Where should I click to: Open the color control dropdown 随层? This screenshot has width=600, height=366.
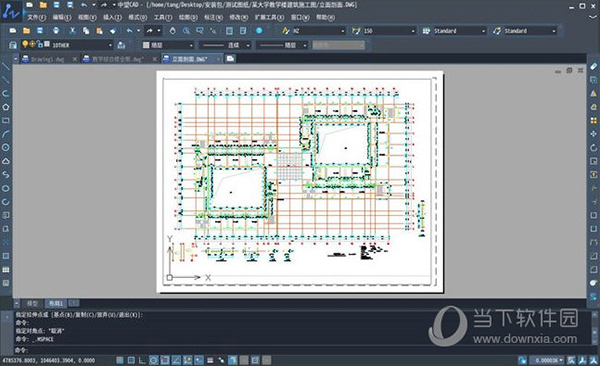click(168, 45)
